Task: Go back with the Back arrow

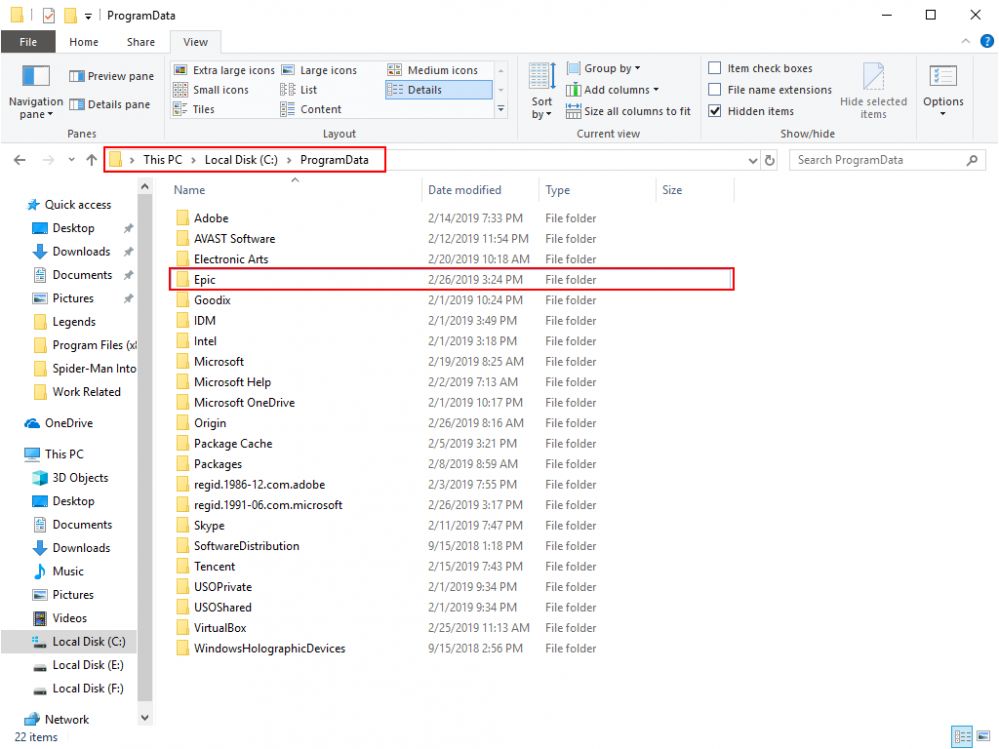Action: 20,160
